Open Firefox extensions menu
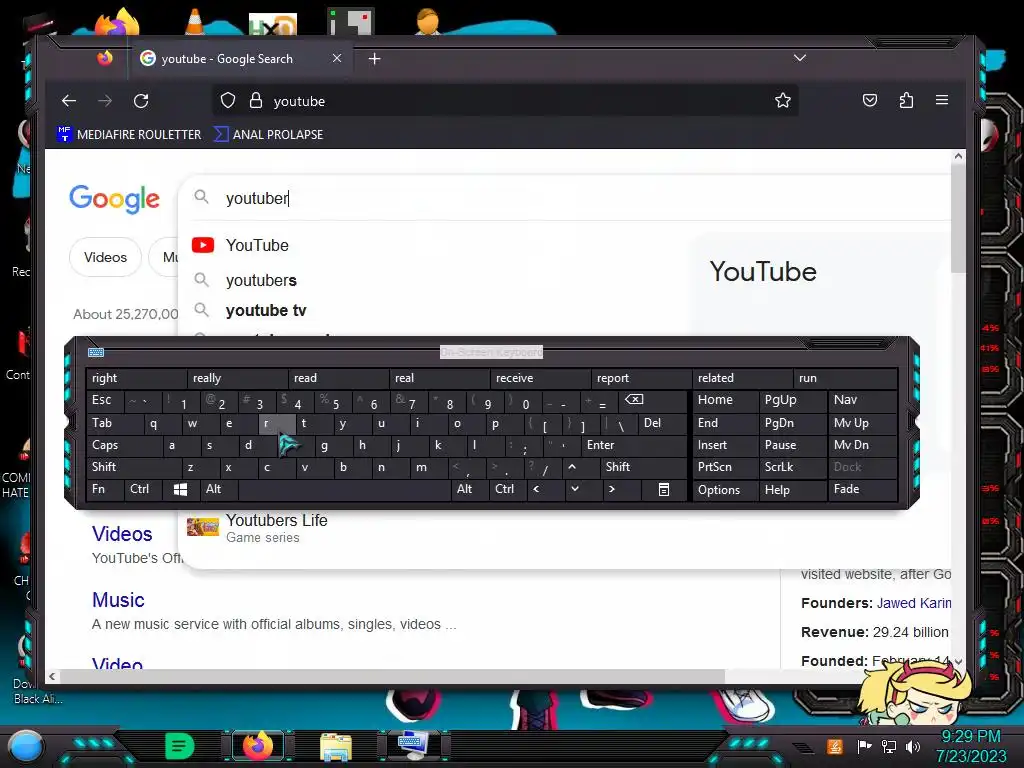The image size is (1024, 768). (x=906, y=100)
